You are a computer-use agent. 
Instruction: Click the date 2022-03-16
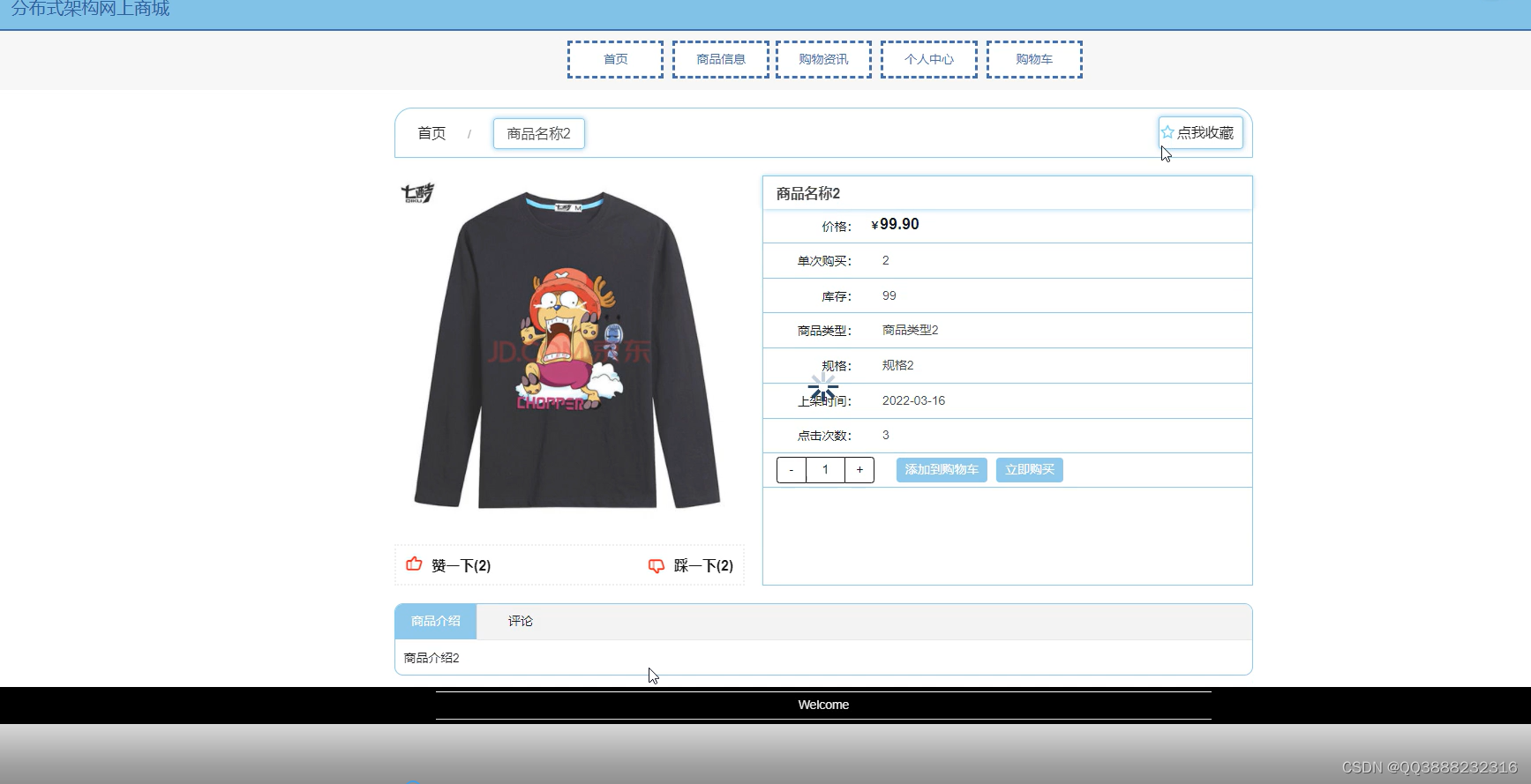point(913,400)
